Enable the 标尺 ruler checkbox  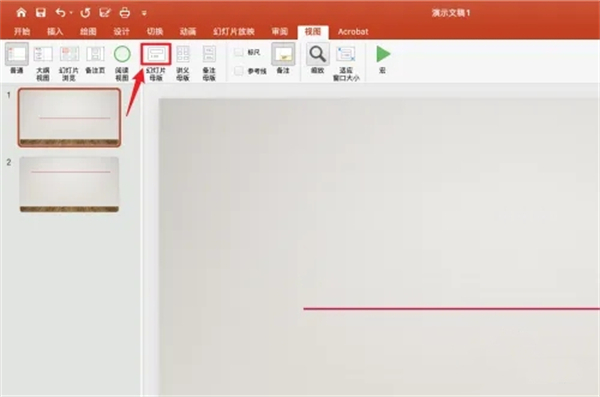(x=238, y=52)
